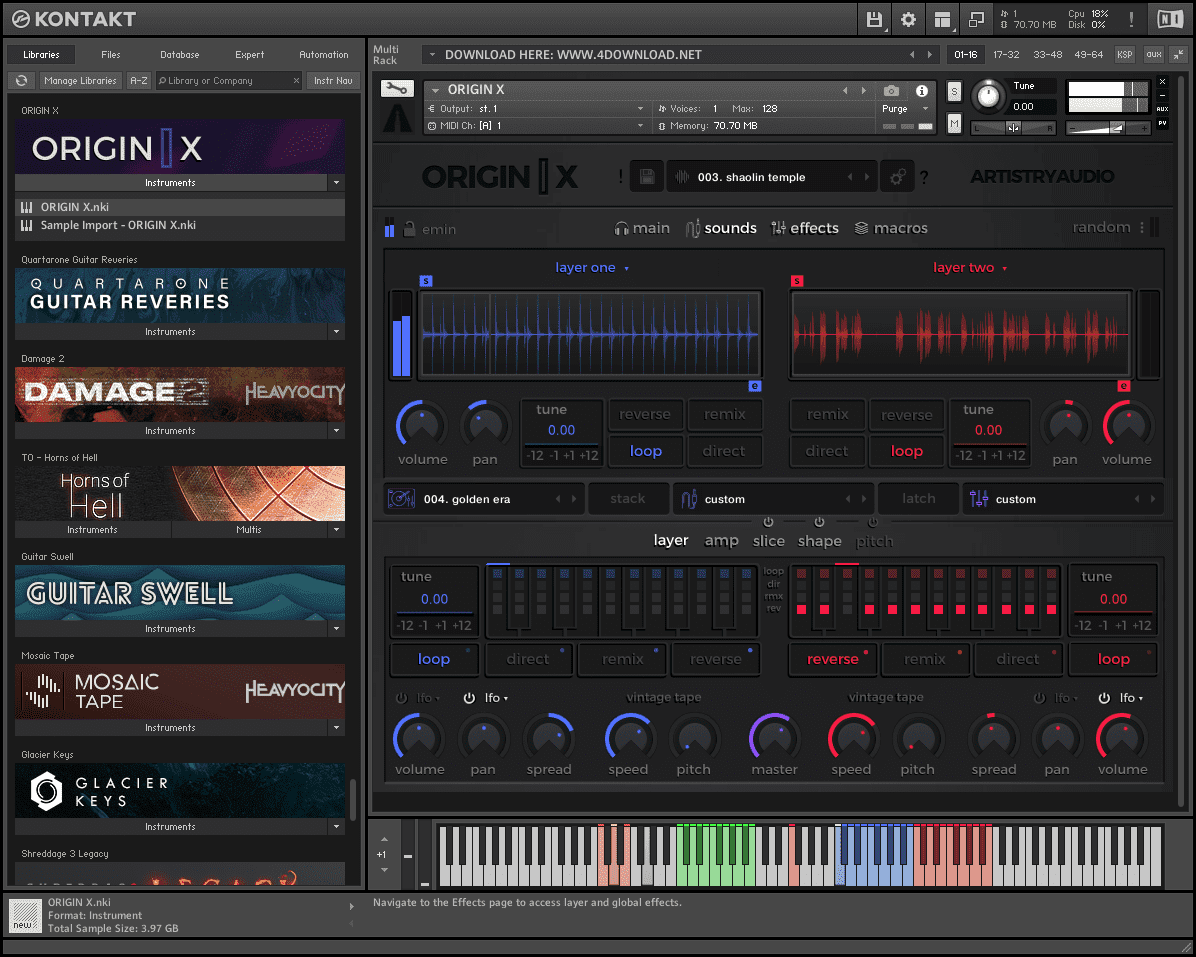This screenshot has height=957, width=1196.
Task: Clear the library search field
Action: pyautogui.click(x=297, y=80)
